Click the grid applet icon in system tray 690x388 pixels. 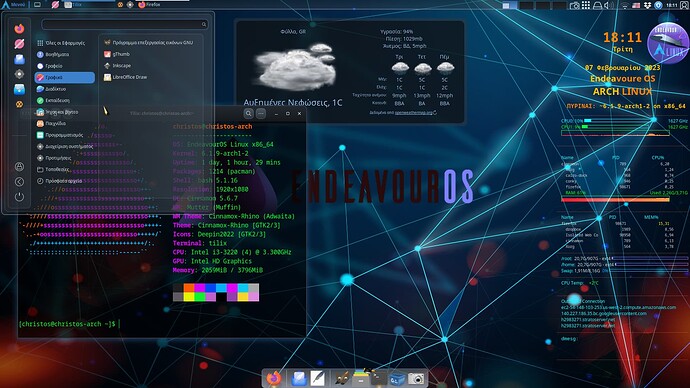(586, 5)
